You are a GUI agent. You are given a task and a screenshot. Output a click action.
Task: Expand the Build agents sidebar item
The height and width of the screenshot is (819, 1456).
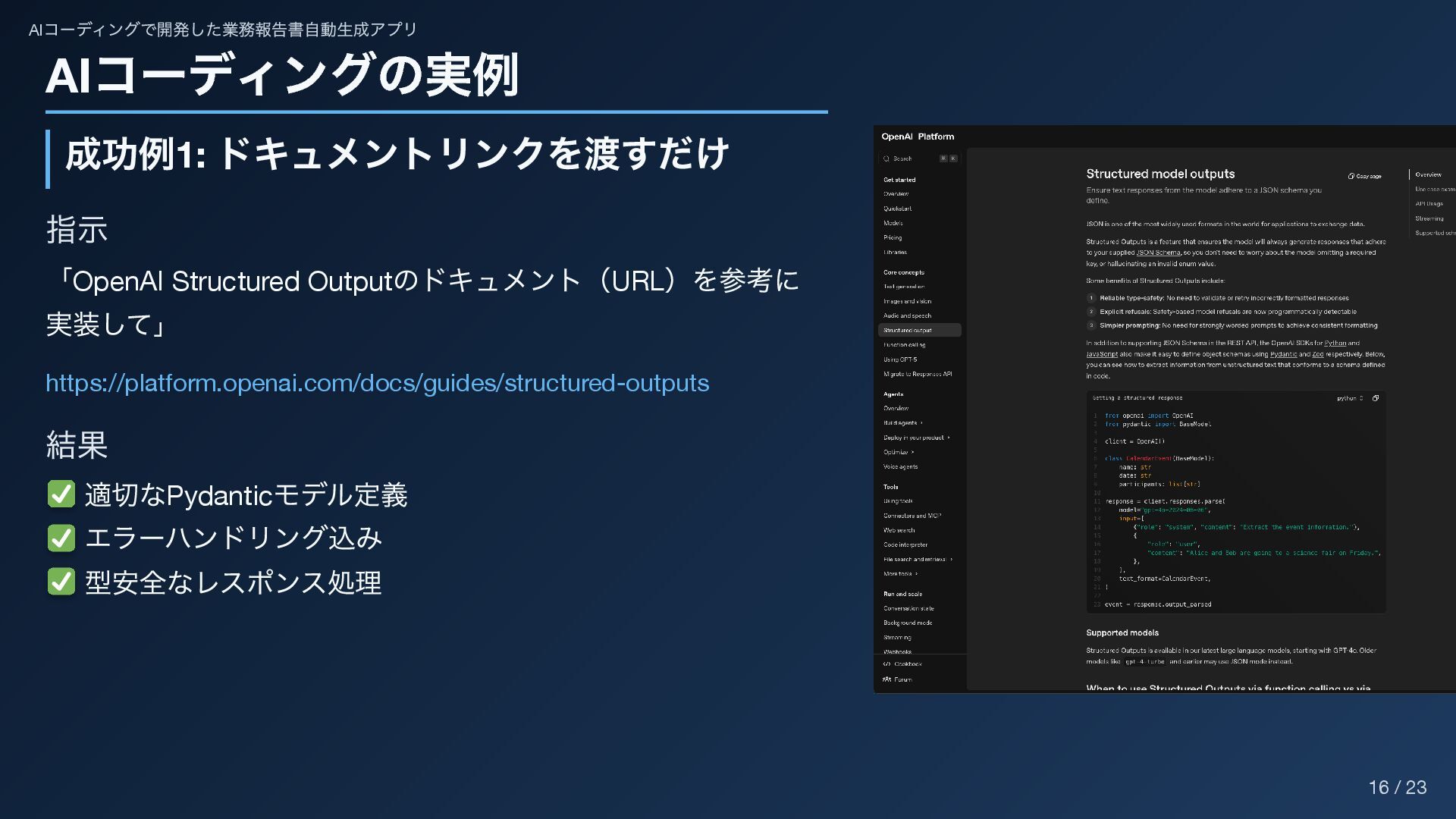pos(902,423)
